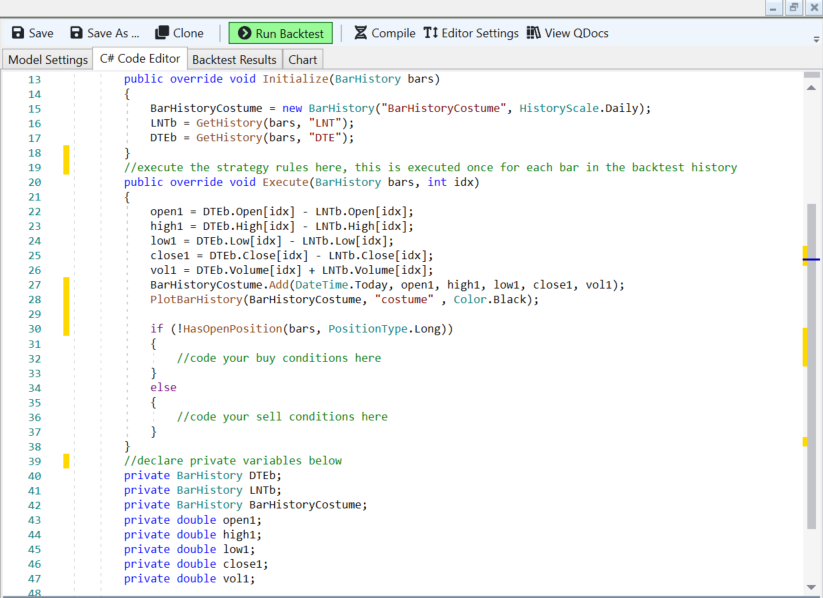Click the Save As toolbar icon
The image size is (823, 598).
pos(75,33)
